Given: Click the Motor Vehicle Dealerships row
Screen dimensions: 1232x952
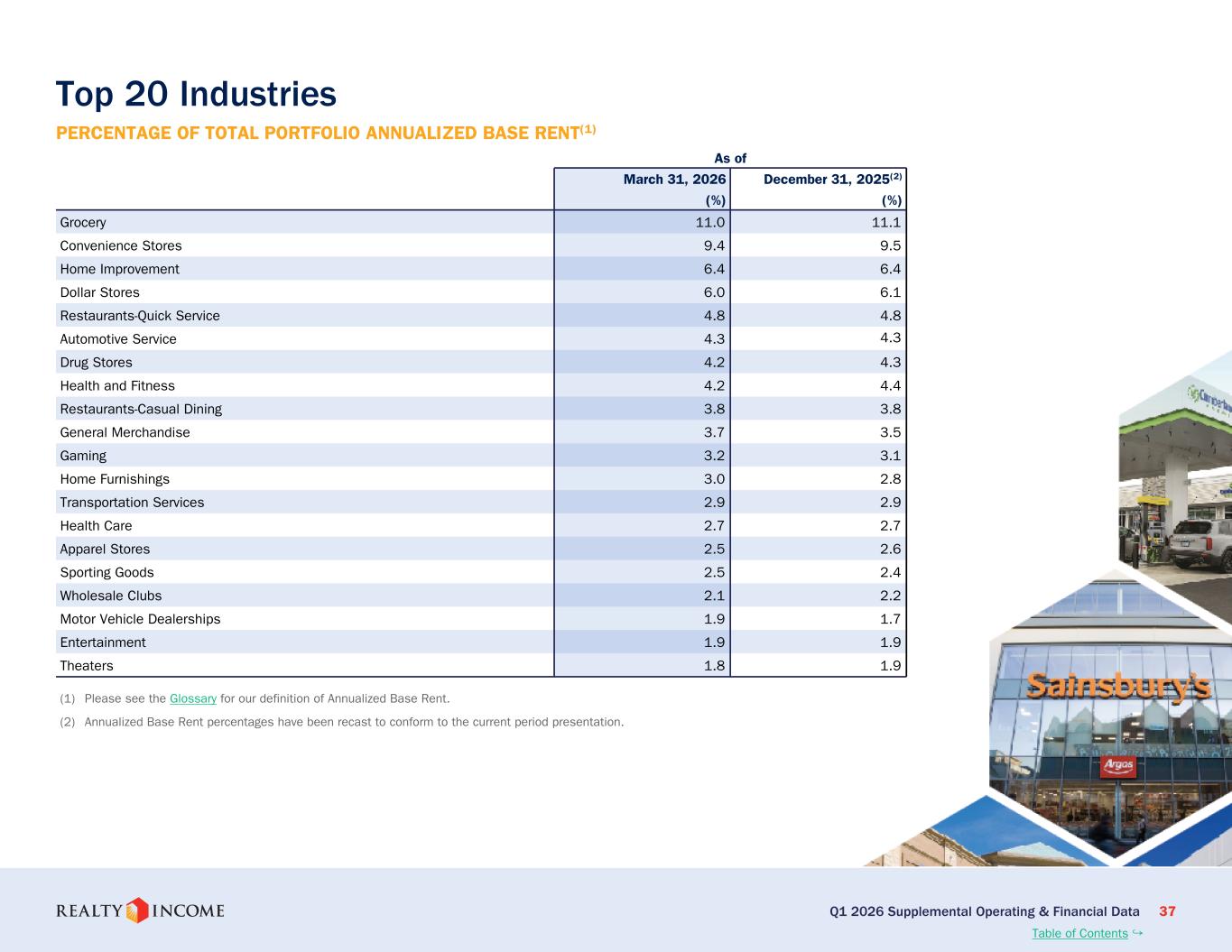Looking at the screenshot, I should point(481,619).
